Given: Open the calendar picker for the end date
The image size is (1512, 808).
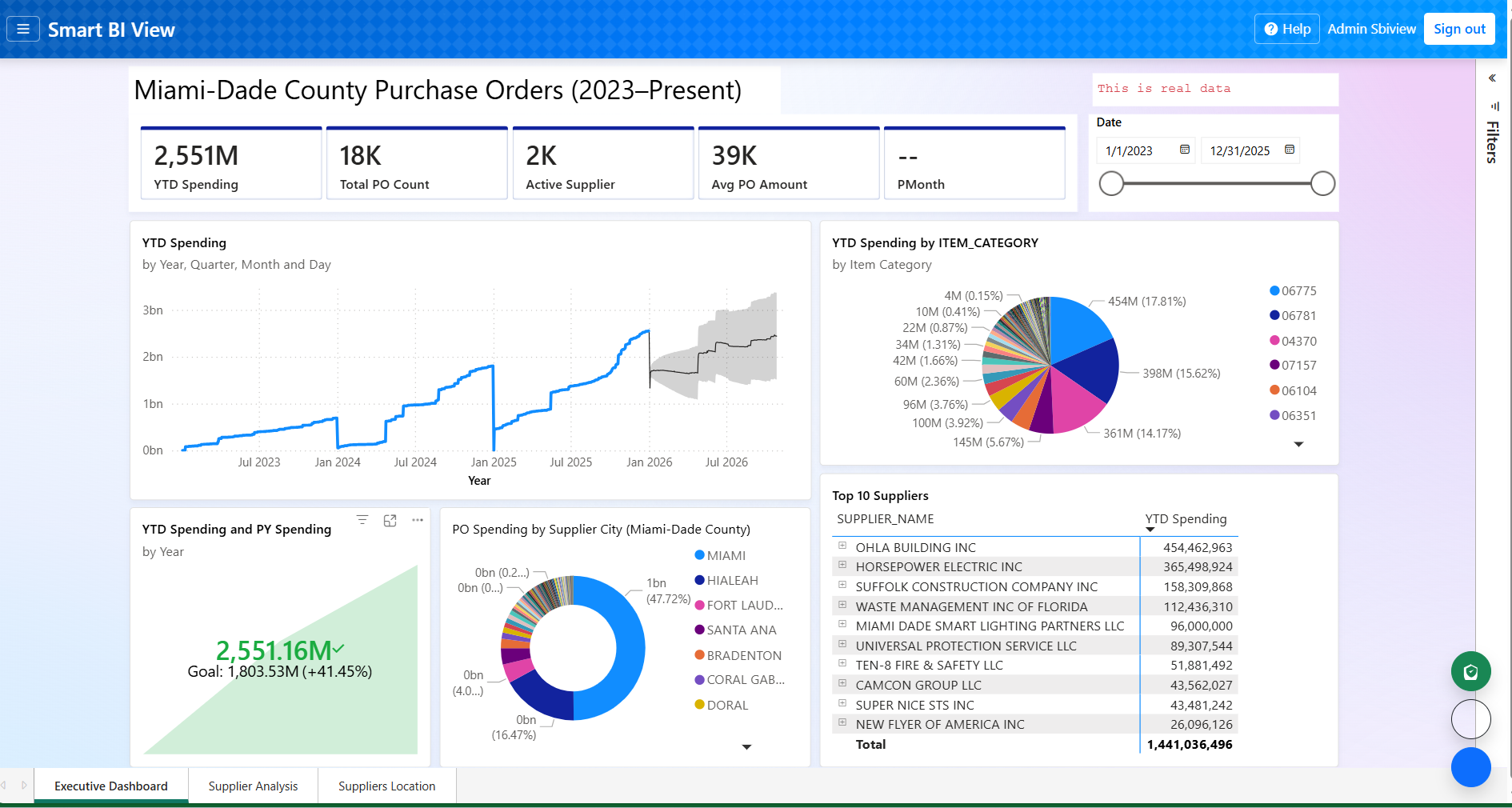Looking at the screenshot, I should 1290,149.
